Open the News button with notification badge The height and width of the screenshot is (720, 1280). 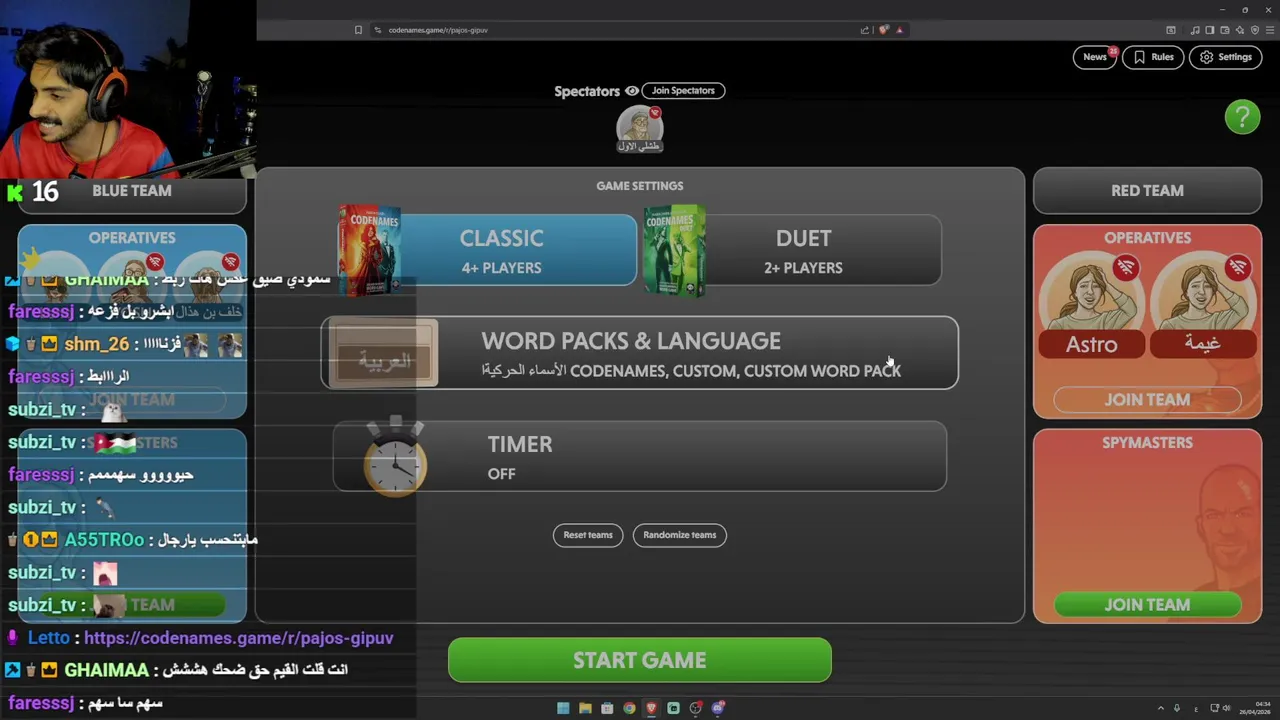[x=1095, y=57]
